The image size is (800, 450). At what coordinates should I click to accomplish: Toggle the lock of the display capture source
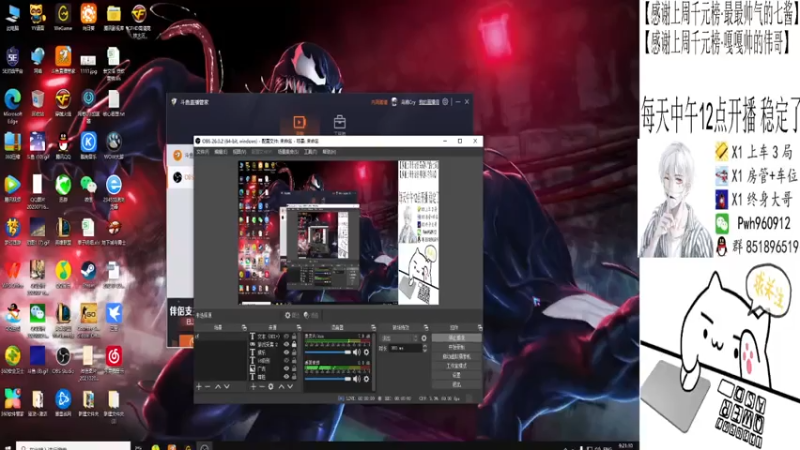coord(294,344)
